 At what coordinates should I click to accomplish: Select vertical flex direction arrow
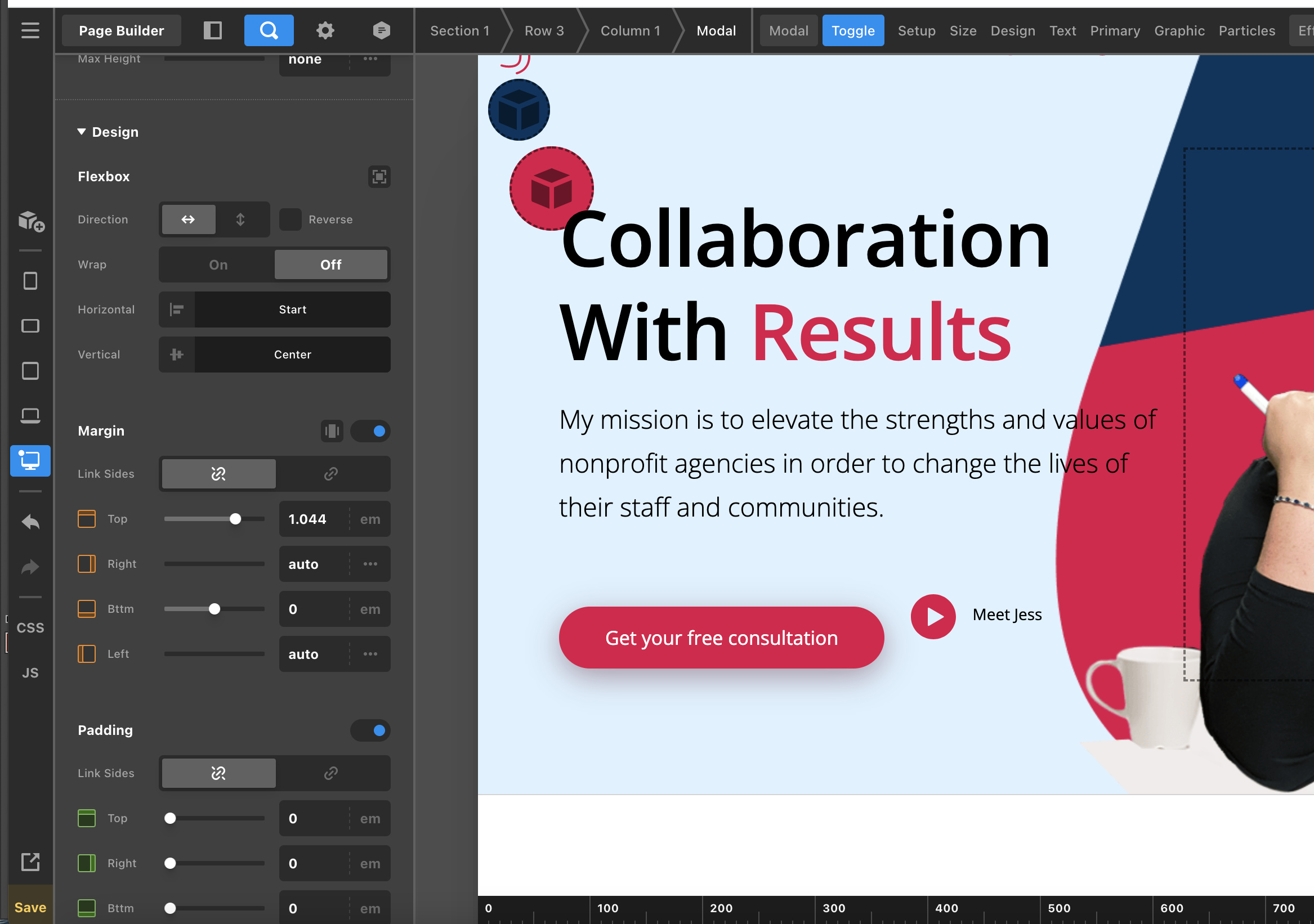240,219
